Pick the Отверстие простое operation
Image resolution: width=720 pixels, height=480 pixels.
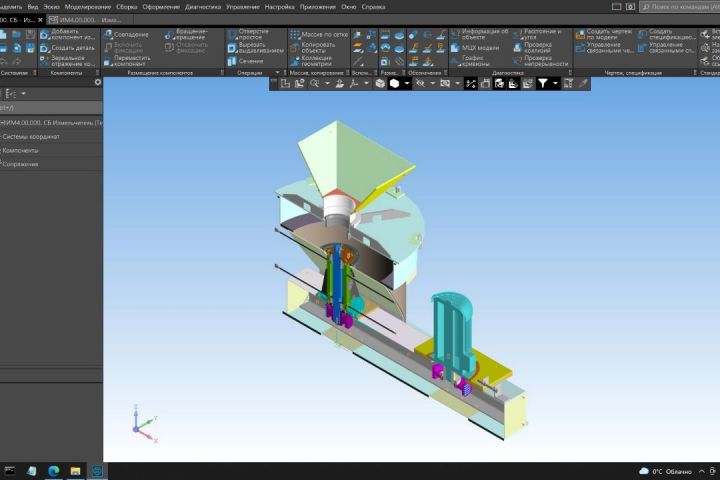[x=248, y=34]
